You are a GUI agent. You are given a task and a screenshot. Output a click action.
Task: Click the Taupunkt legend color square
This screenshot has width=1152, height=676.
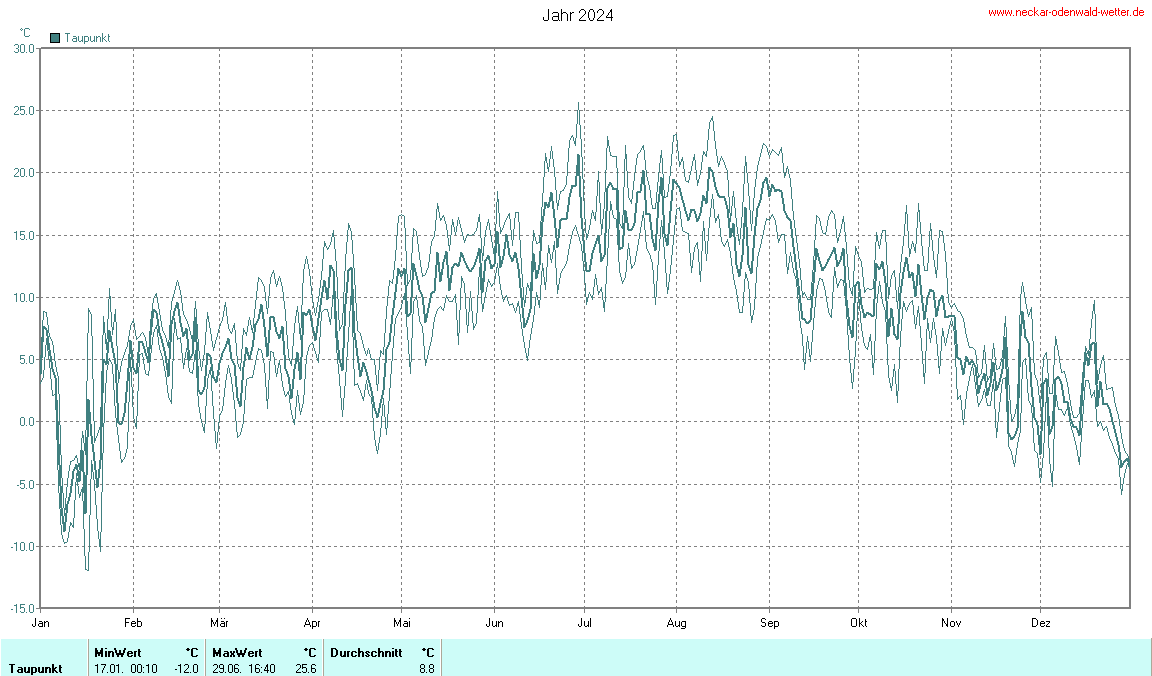[x=55, y=38]
